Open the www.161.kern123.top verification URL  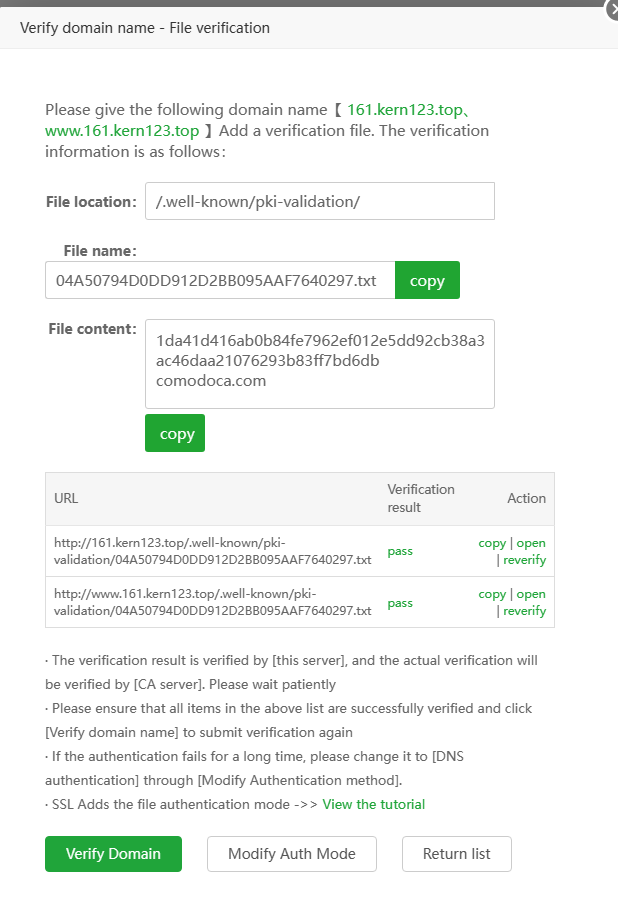pyautogui.click(x=531, y=594)
